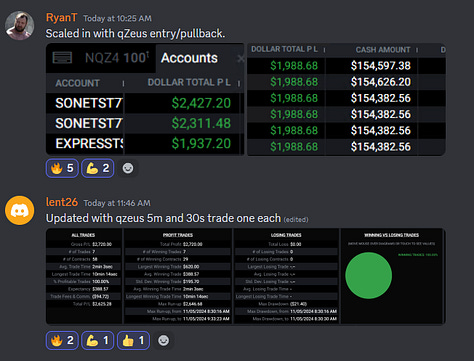
Task: Click the column menu icon beside CASH AMOUNT
Action: tap(417, 50)
